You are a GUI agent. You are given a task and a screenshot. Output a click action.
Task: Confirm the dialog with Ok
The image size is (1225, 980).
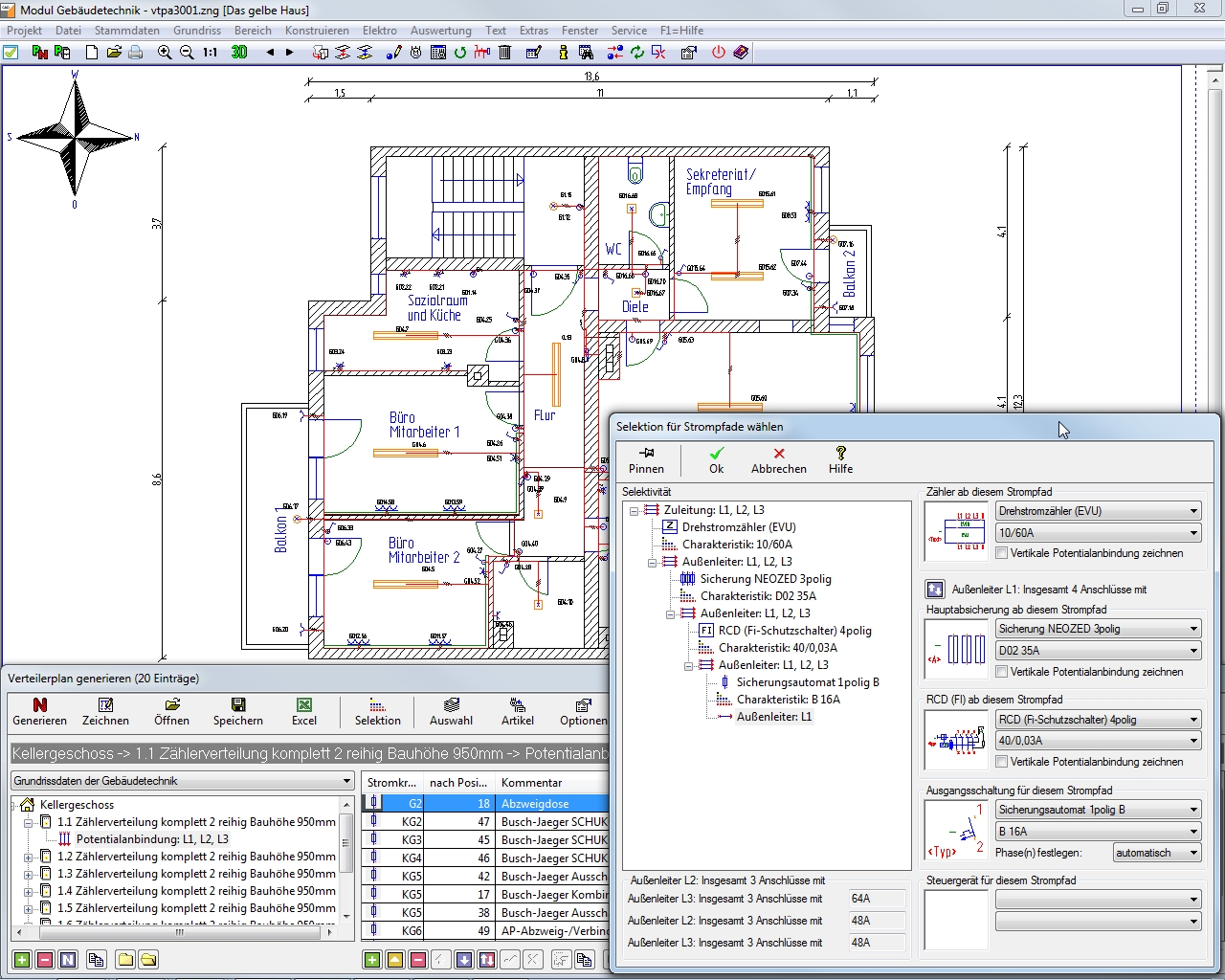click(716, 459)
